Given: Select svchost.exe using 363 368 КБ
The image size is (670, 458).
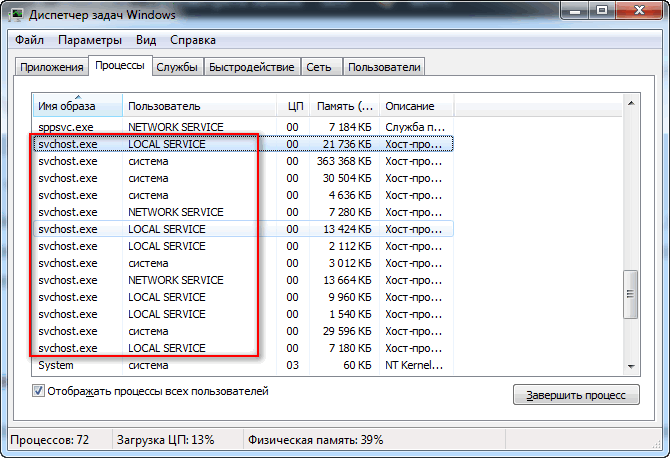Looking at the screenshot, I should point(243,161).
